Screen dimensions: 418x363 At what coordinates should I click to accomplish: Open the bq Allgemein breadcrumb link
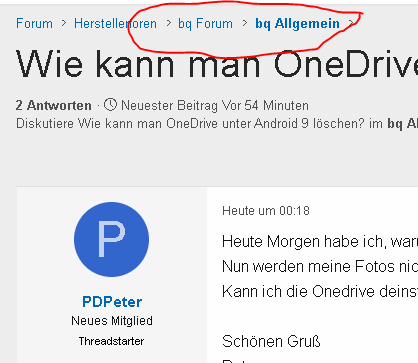pos(297,24)
